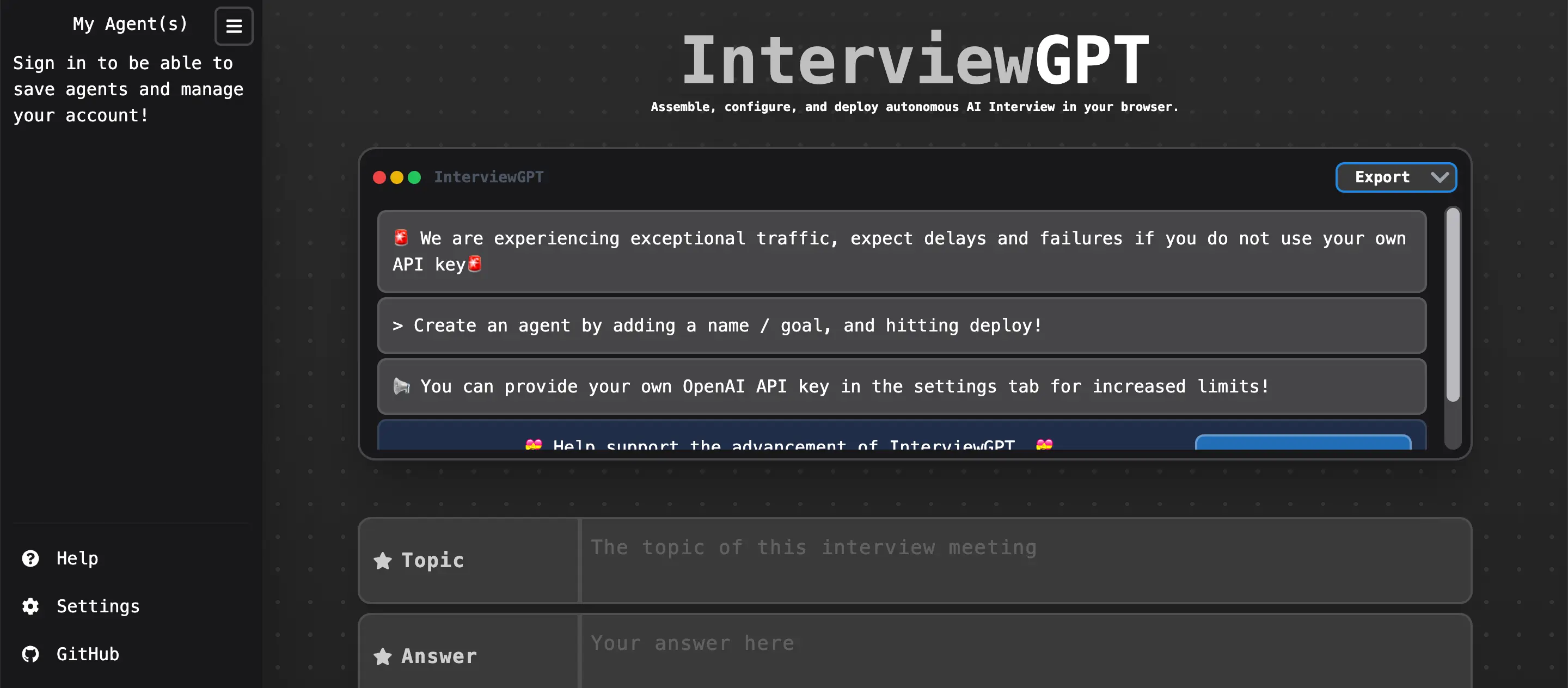Click the GitHub octocat icon

(x=30, y=654)
